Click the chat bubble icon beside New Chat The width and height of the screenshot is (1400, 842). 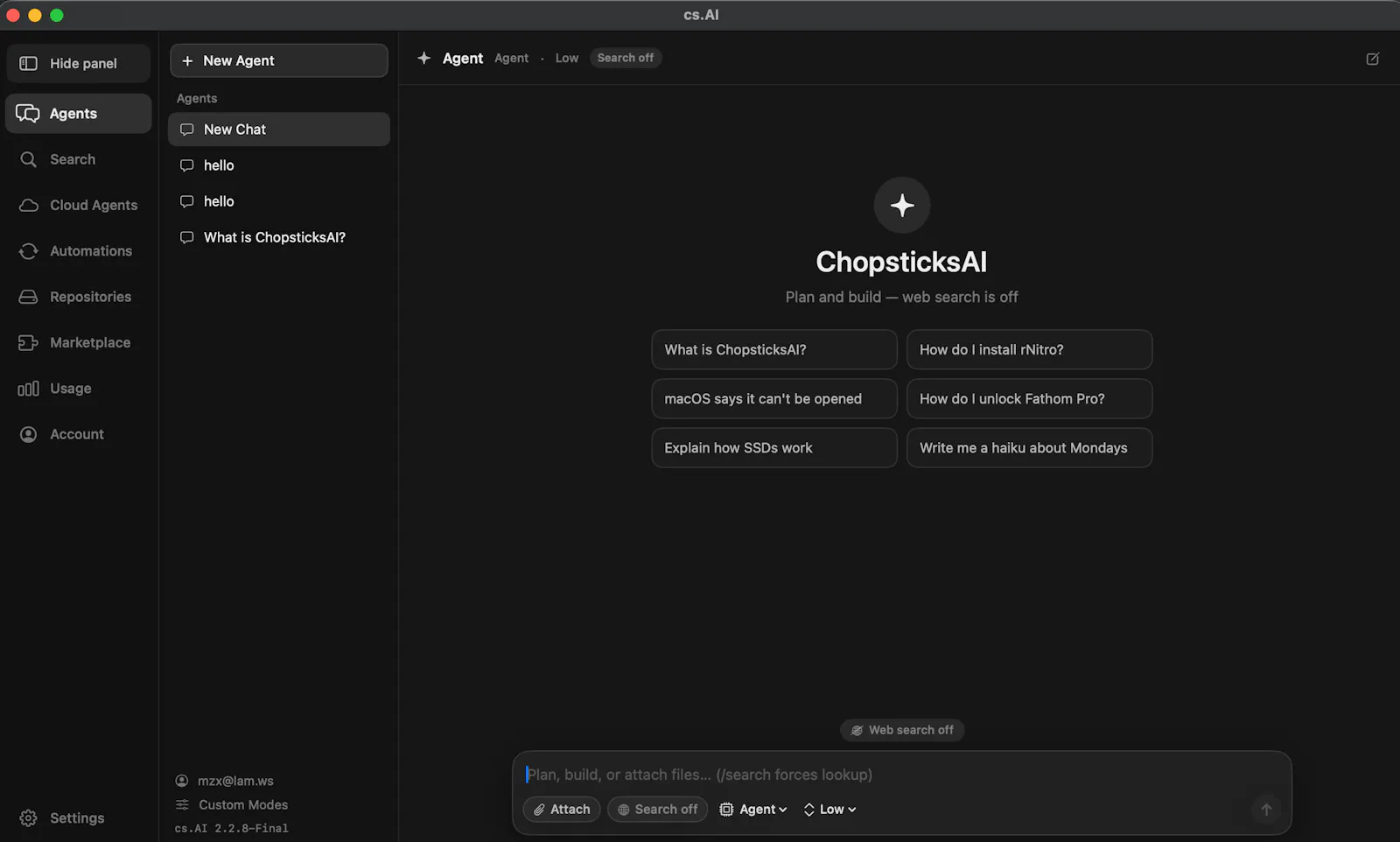(x=186, y=130)
